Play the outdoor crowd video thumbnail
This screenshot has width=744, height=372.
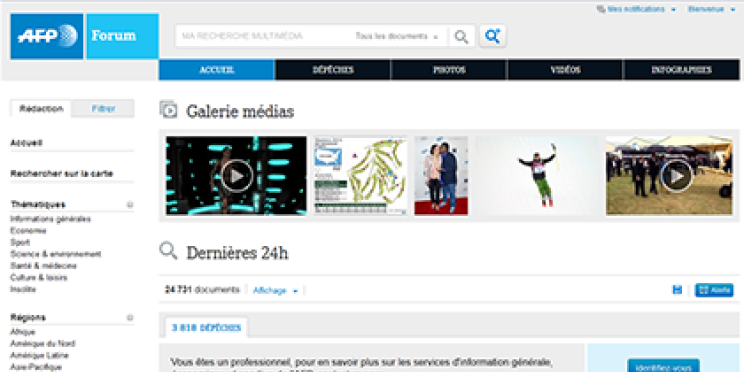coord(669,176)
